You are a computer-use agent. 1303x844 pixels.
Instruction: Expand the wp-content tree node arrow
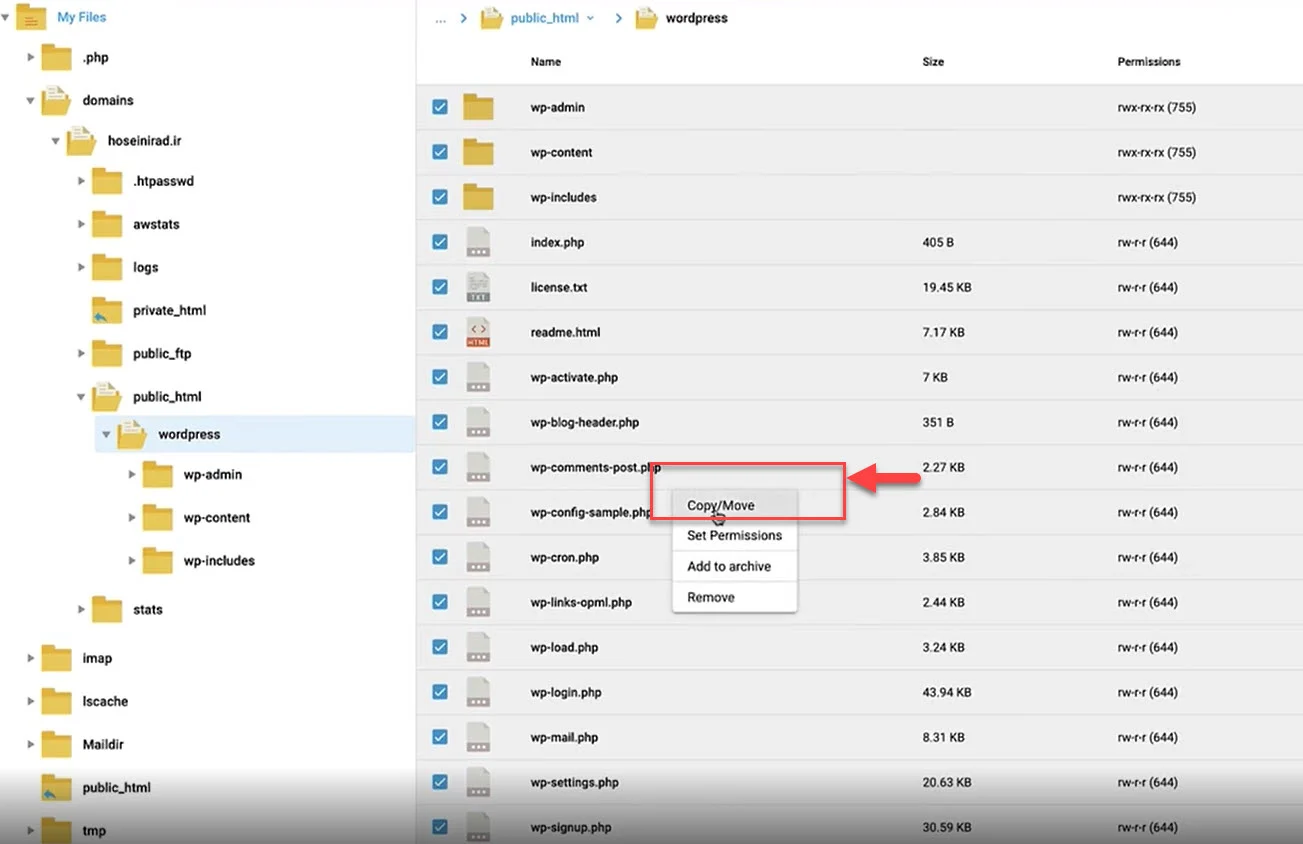(x=132, y=518)
